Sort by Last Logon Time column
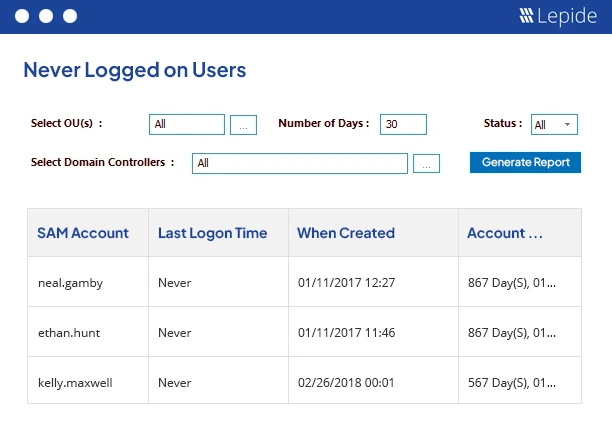612x430 pixels. tap(213, 233)
